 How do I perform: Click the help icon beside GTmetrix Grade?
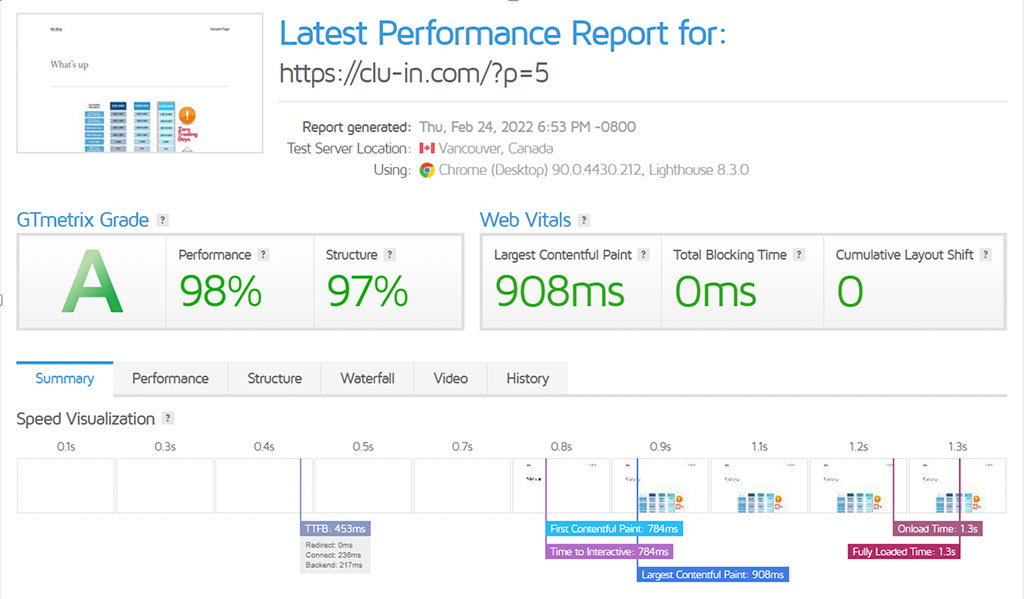[x=163, y=221]
